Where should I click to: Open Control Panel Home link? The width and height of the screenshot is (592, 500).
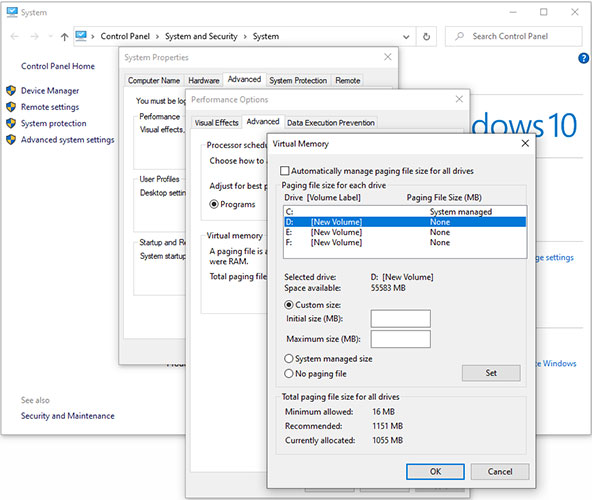(58, 66)
